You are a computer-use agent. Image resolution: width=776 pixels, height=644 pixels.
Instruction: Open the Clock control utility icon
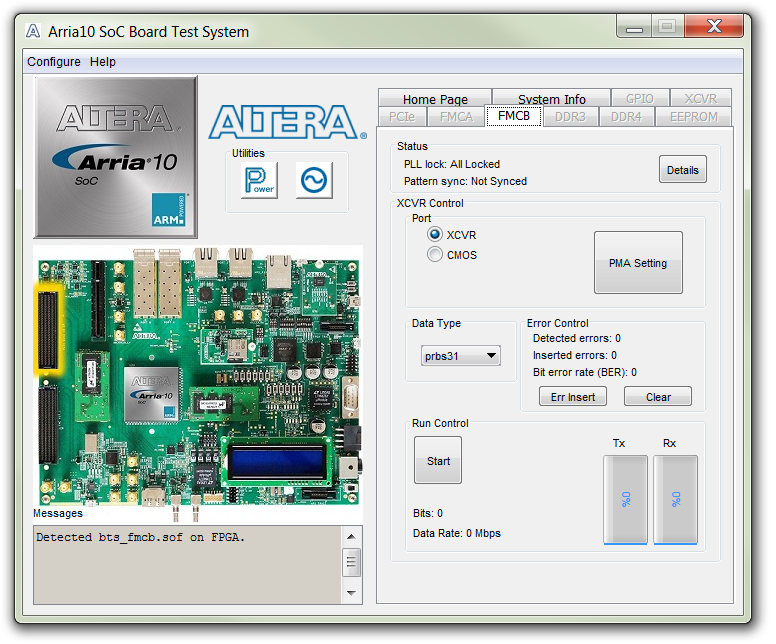(314, 181)
